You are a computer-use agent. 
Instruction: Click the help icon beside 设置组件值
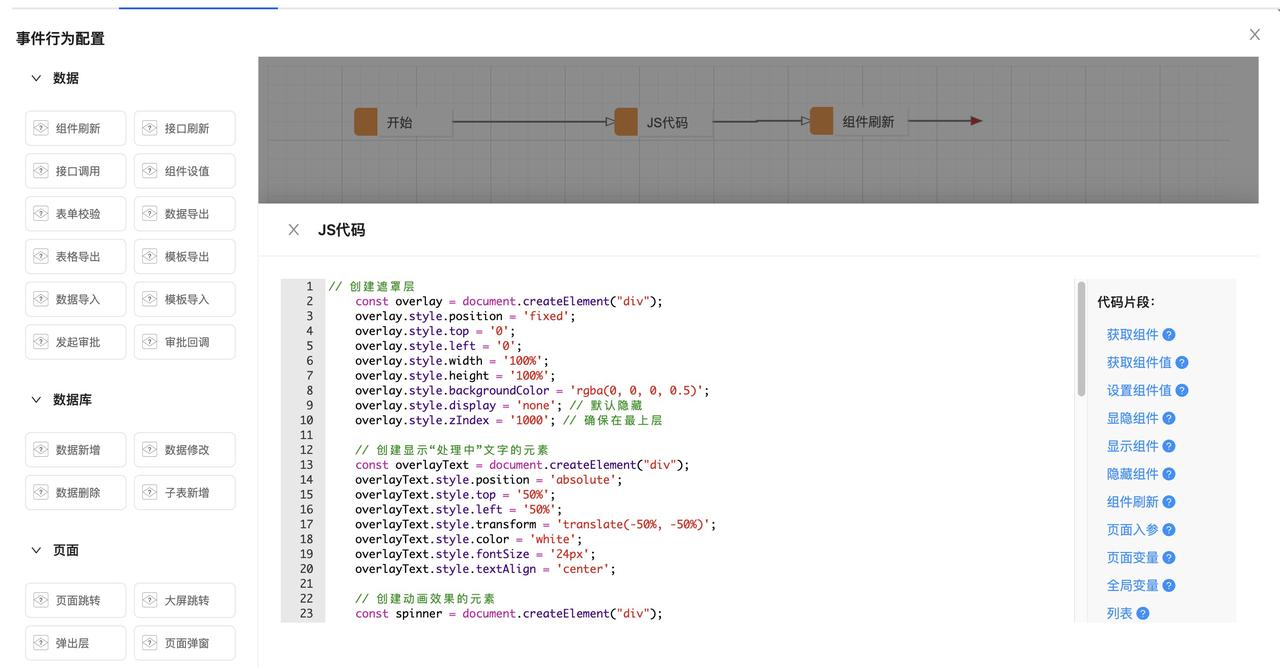1181,391
